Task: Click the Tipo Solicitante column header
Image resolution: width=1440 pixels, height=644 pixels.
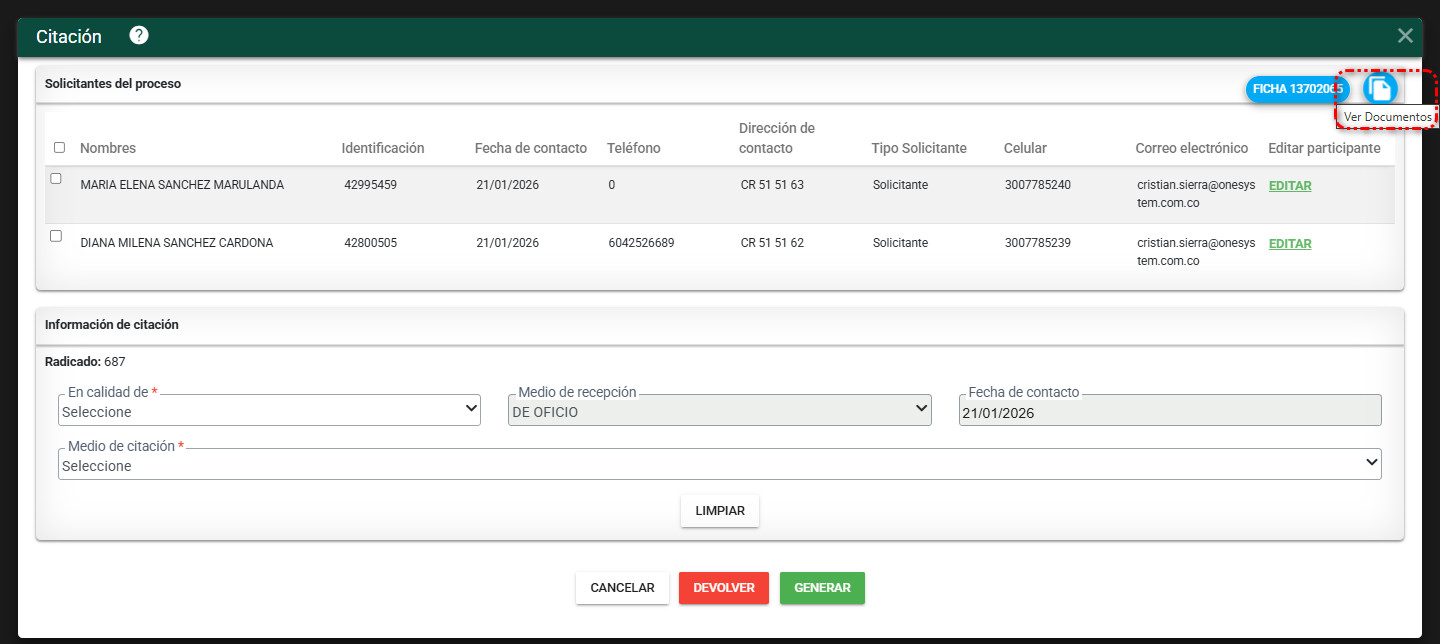Action: coord(919,148)
